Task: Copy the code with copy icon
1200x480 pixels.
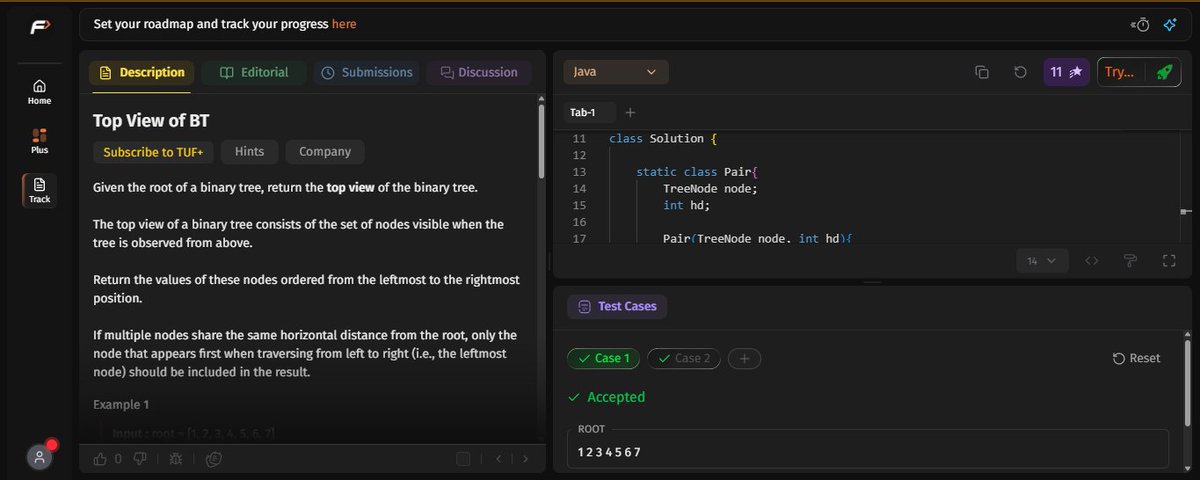Action: pyautogui.click(x=982, y=72)
